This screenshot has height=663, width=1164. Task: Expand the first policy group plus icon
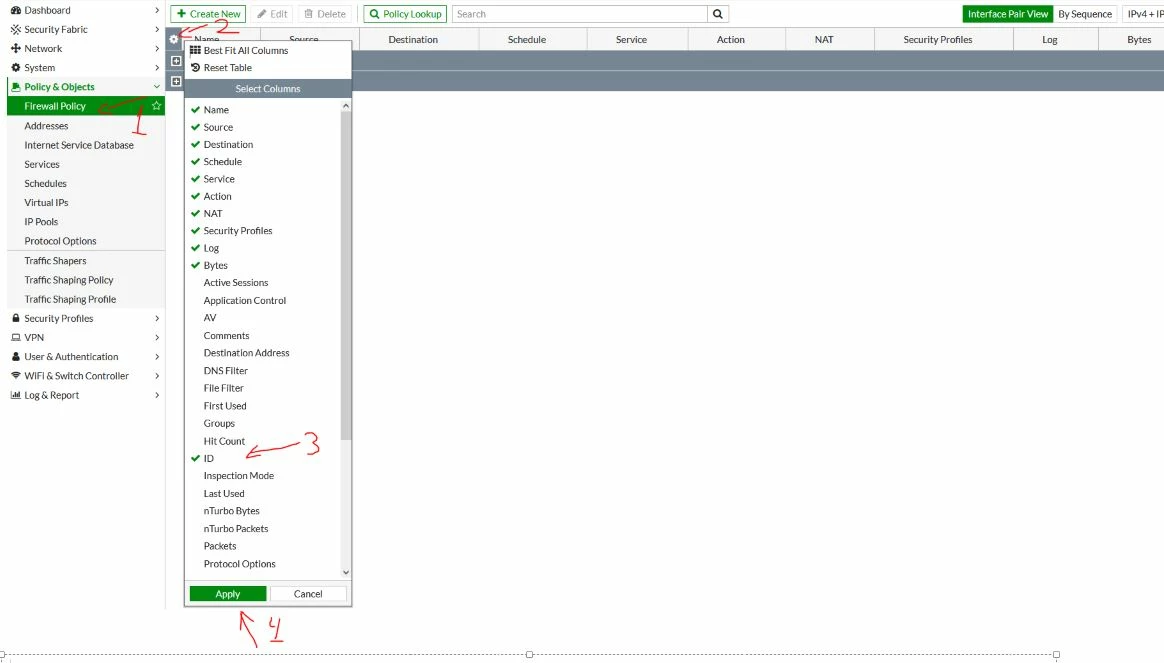pos(176,61)
